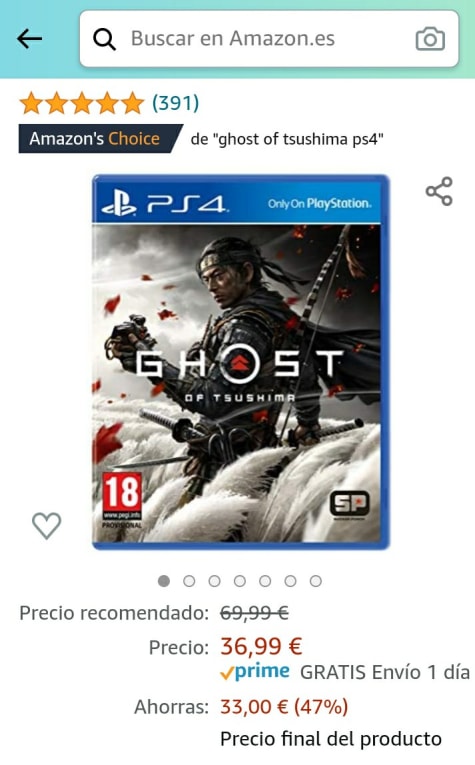Focus the Buscar en Amazon.es field

pos(269,39)
